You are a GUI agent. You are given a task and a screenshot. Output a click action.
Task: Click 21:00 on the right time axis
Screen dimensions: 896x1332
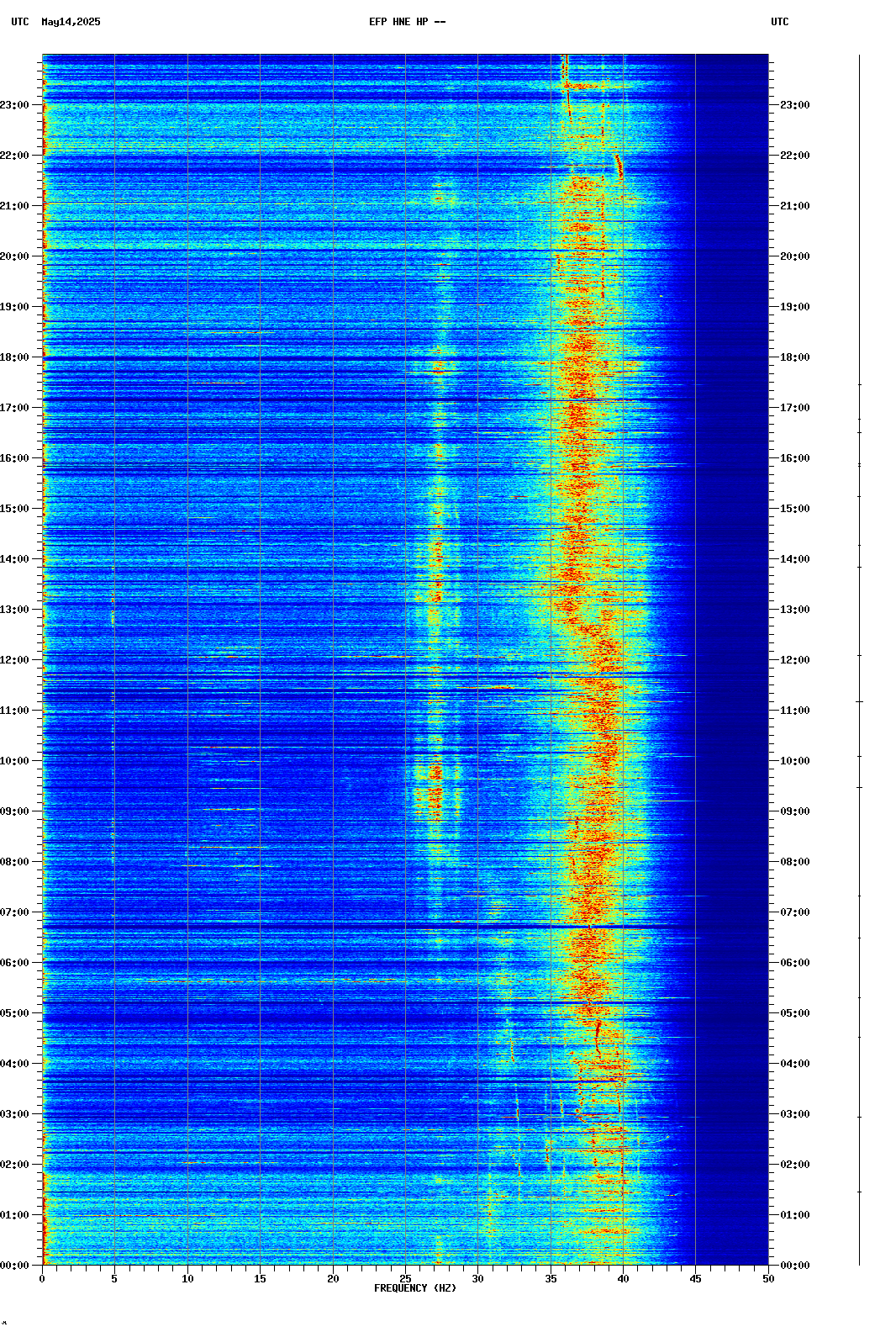click(x=795, y=206)
